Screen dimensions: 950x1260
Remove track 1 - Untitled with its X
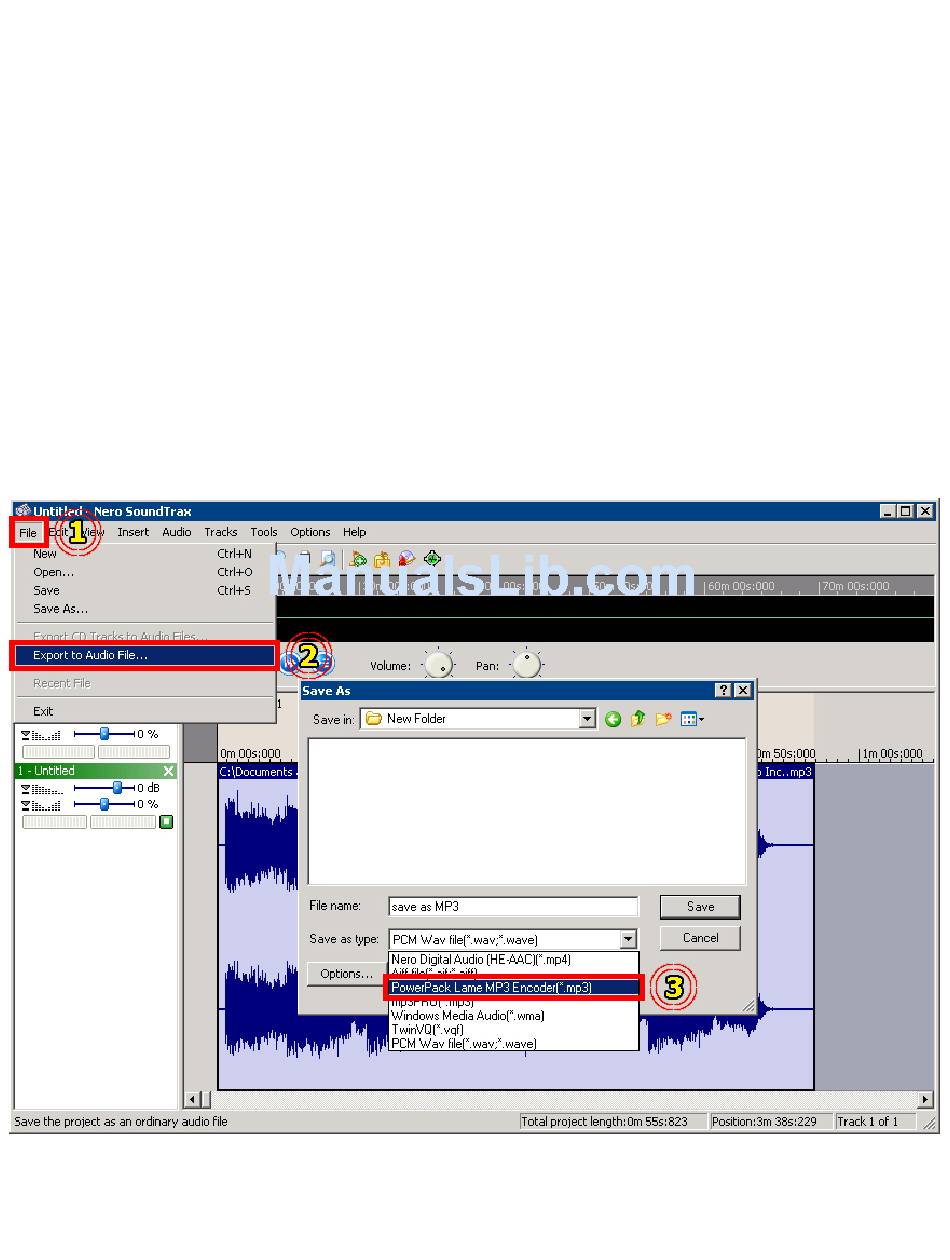pos(168,771)
